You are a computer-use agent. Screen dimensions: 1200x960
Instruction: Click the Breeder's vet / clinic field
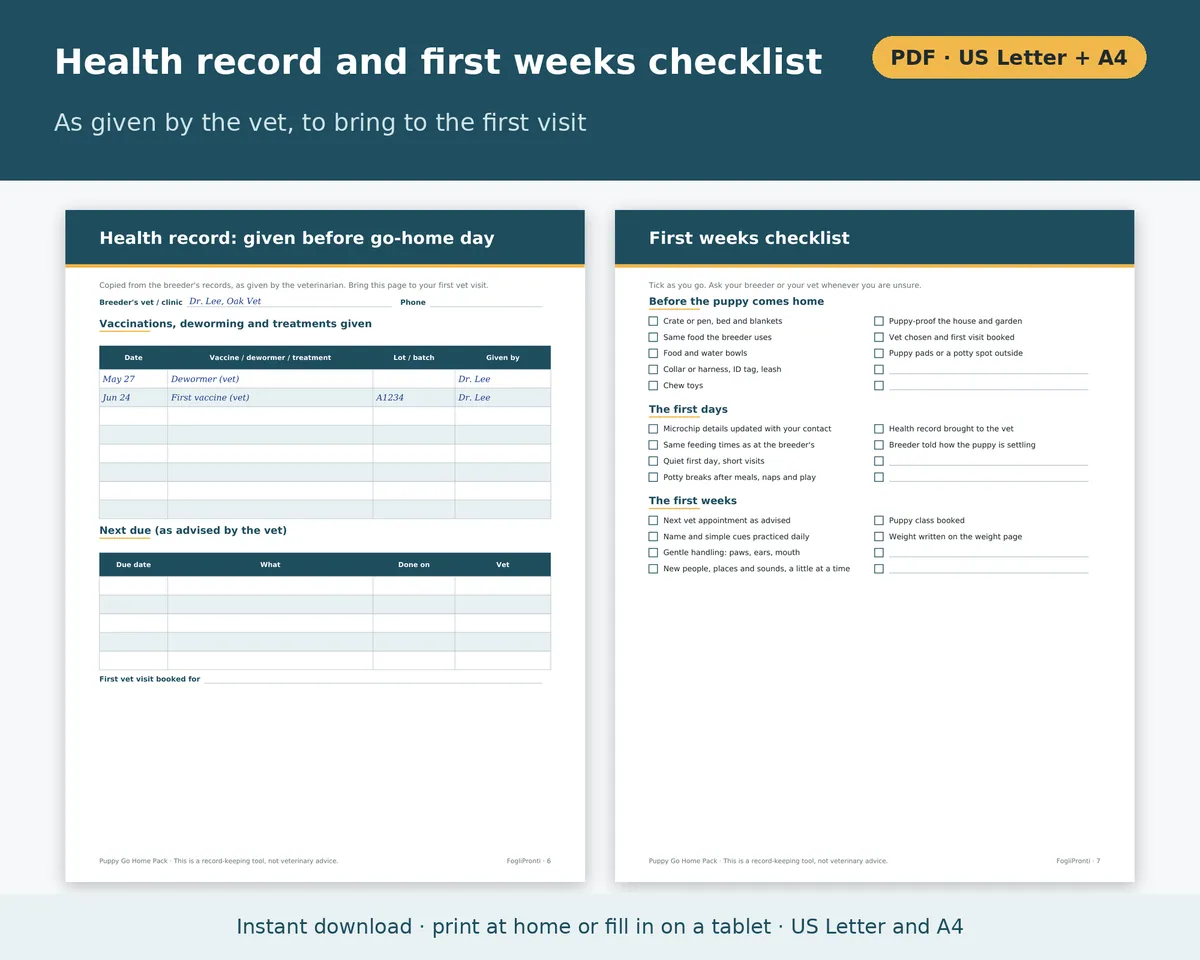point(290,301)
